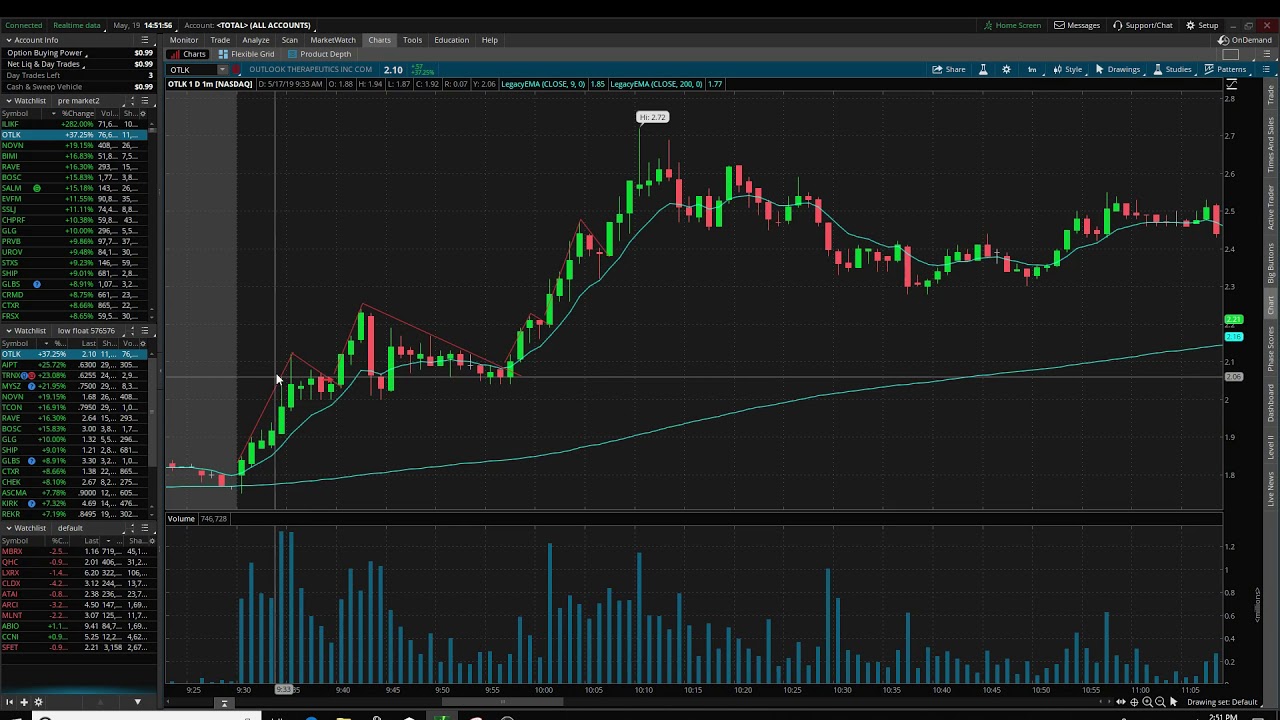Click the chart zoom in magnifier icon
The image size is (1280, 720).
pyautogui.click(x=1148, y=702)
